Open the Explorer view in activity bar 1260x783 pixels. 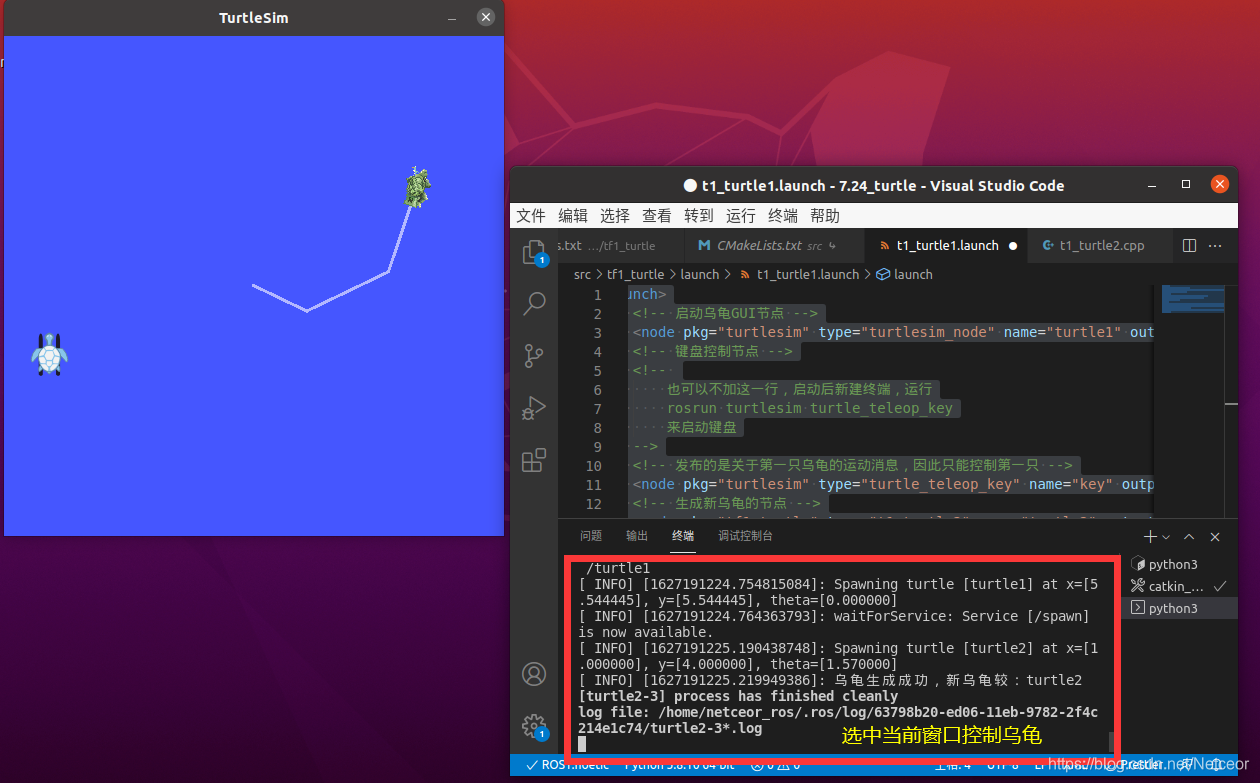coord(534,253)
